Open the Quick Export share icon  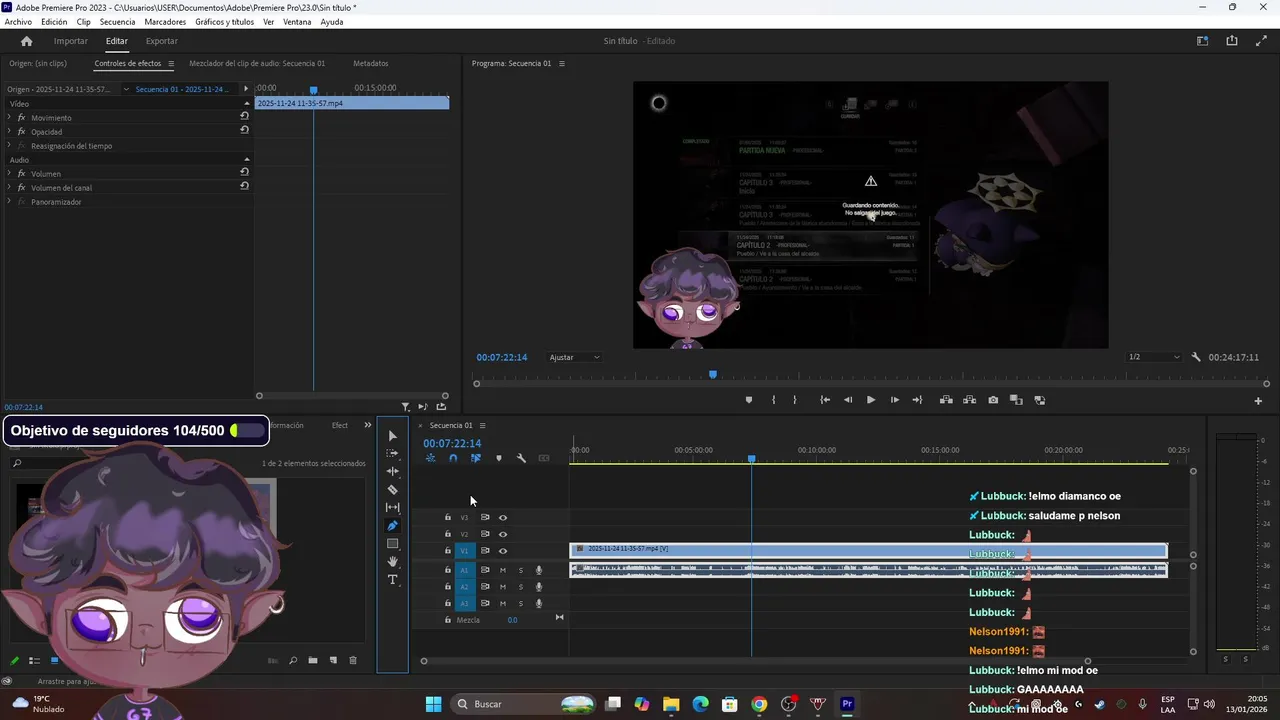pos(1232,41)
